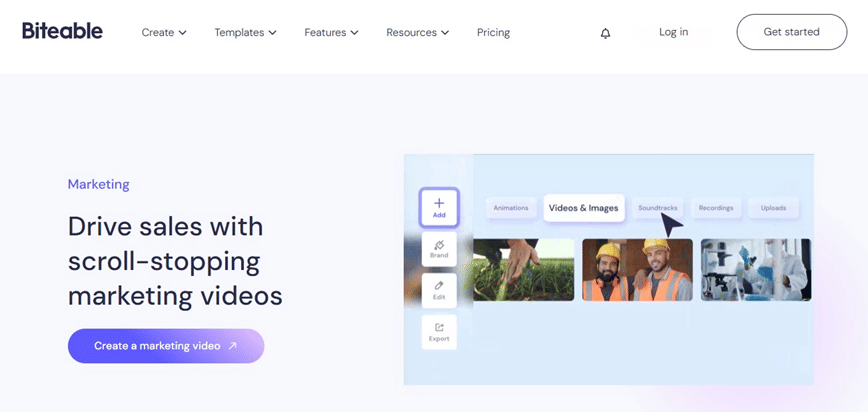Viewport: 868px width, 412px height.
Task: Switch to the Animations tab
Action: tap(511, 208)
